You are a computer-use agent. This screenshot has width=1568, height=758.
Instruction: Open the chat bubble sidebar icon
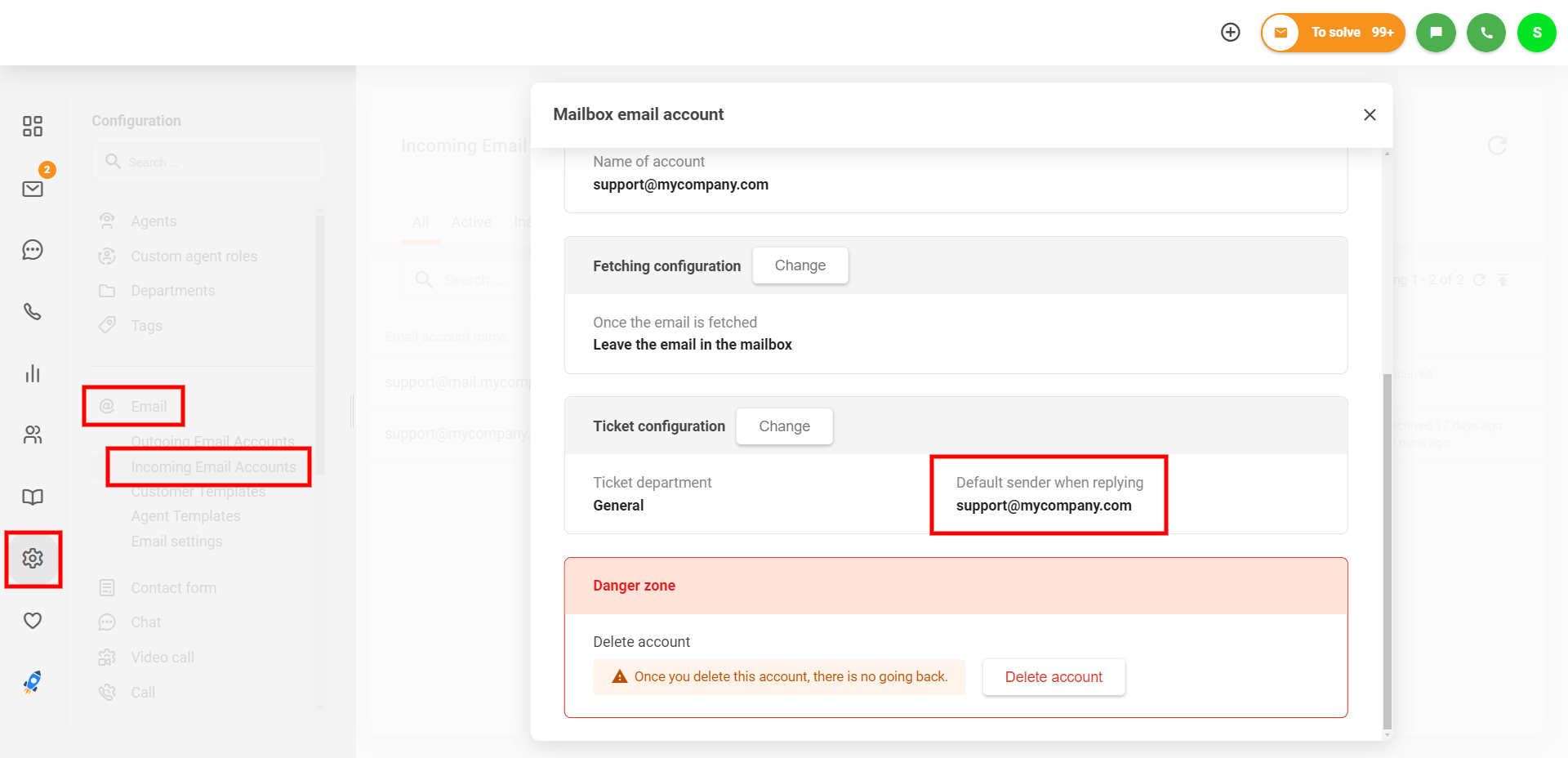(x=33, y=250)
